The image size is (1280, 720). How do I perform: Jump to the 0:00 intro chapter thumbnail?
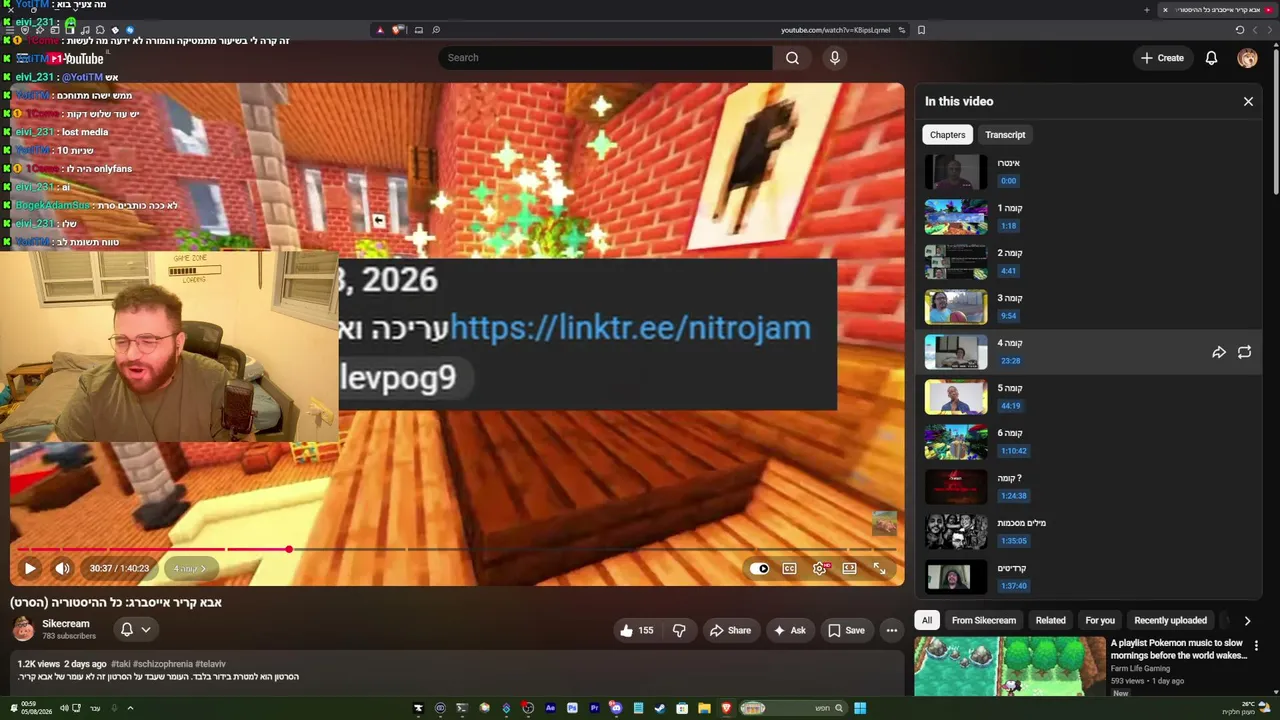[x=956, y=172]
